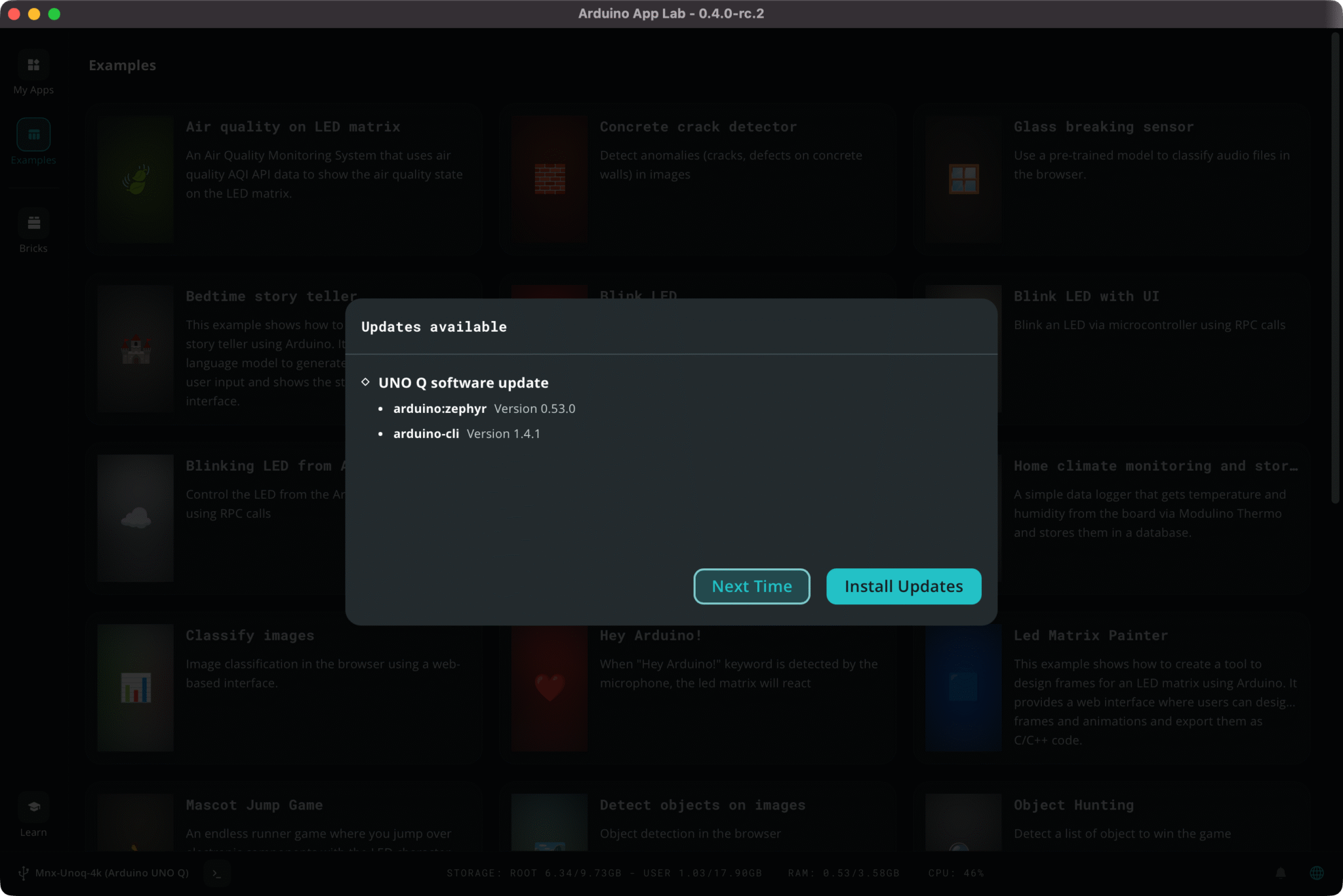Open Concrete crack detector brick thumbnail

[550, 179]
